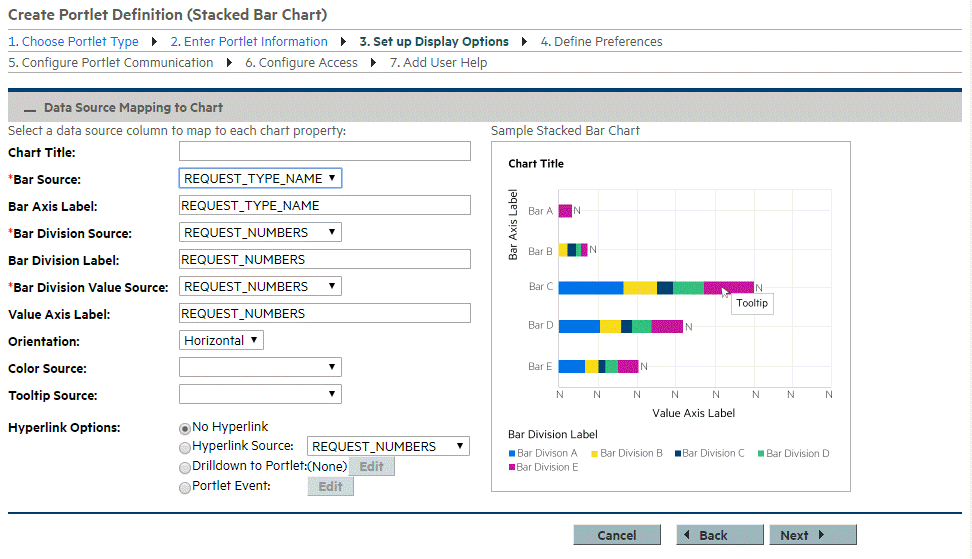Screen dimensions: 972x559
Task: Click the yellow Bar Division B legend swatch
Action: point(595,454)
